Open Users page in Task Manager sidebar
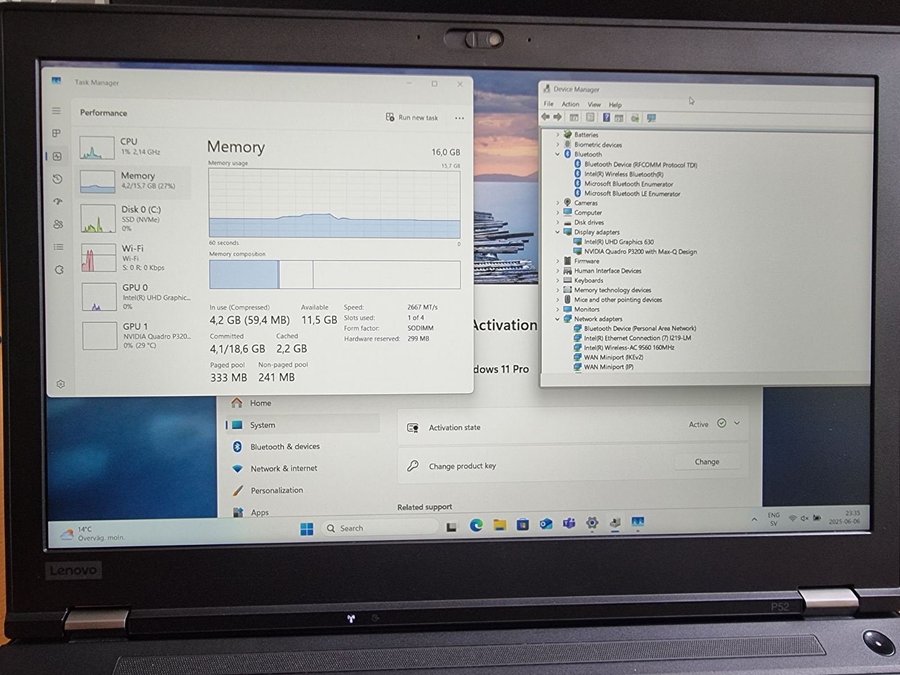 [x=58, y=224]
